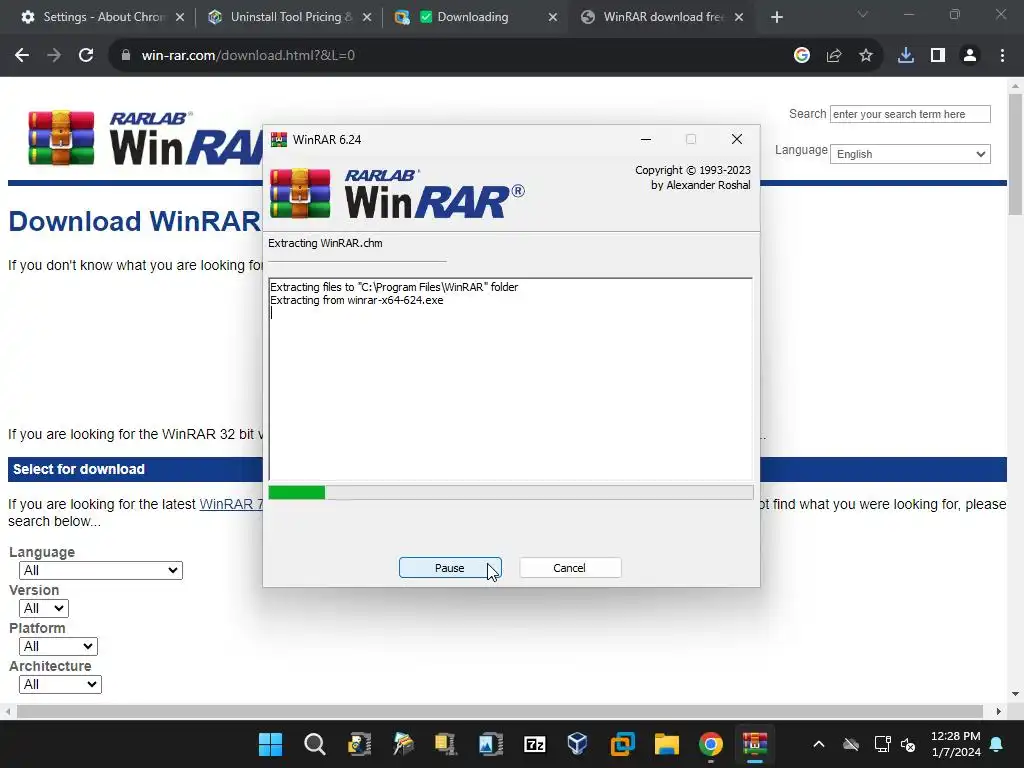Click the WinRAR extraction progress bar
This screenshot has width=1024, height=768.
point(511,492)
